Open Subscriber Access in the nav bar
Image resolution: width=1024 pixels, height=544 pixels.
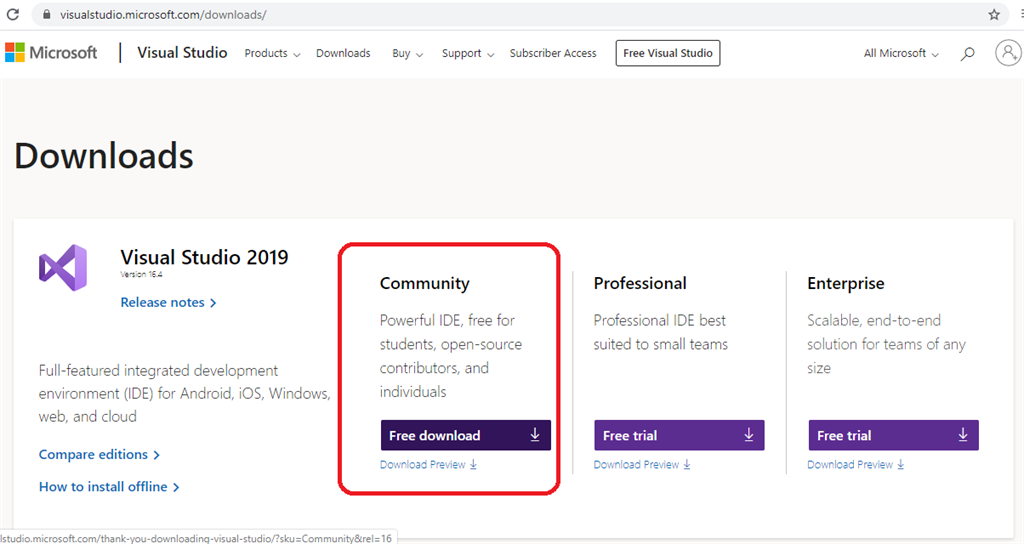point(553,54)
